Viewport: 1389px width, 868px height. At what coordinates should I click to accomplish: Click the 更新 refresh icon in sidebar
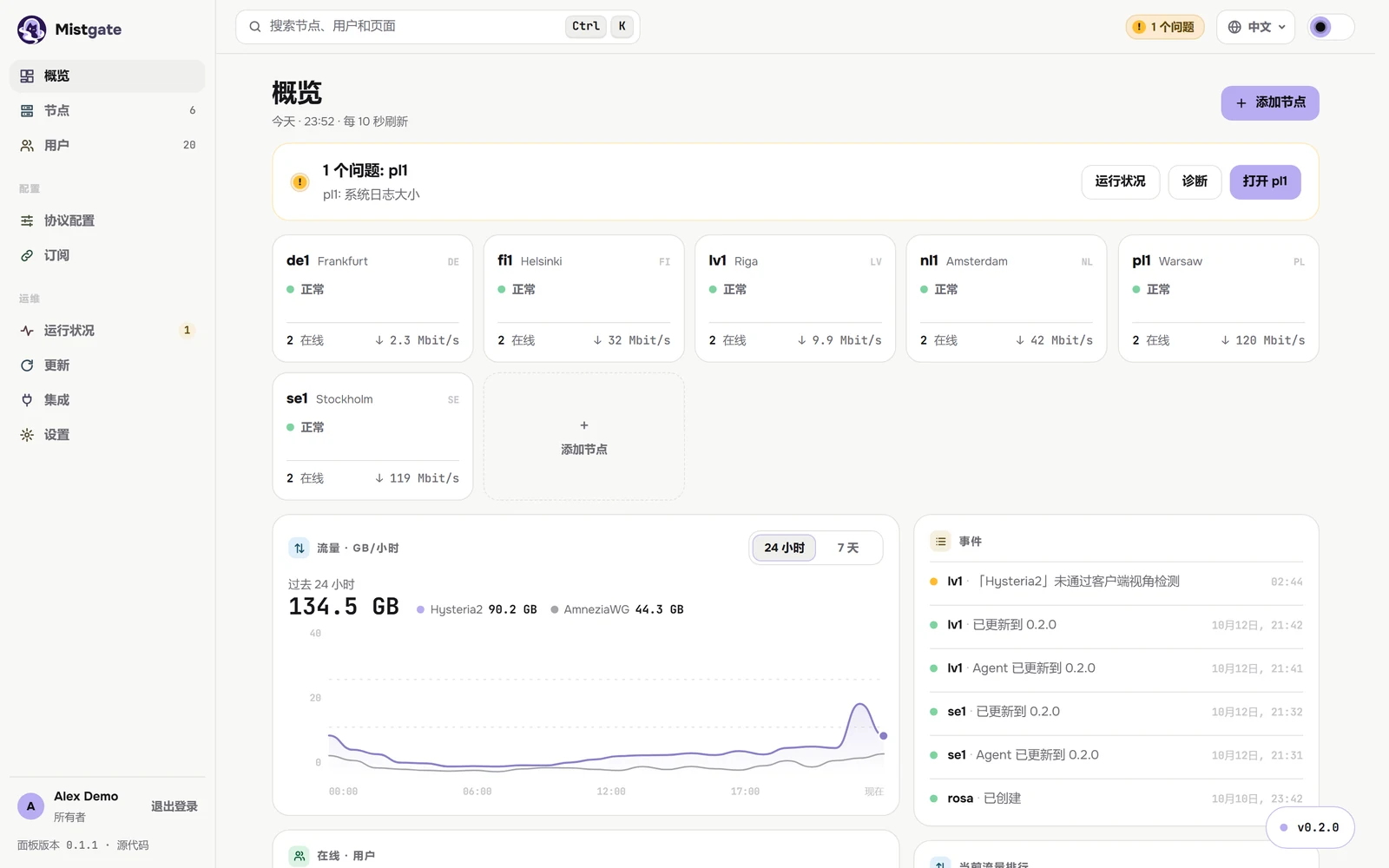point(27,365)
